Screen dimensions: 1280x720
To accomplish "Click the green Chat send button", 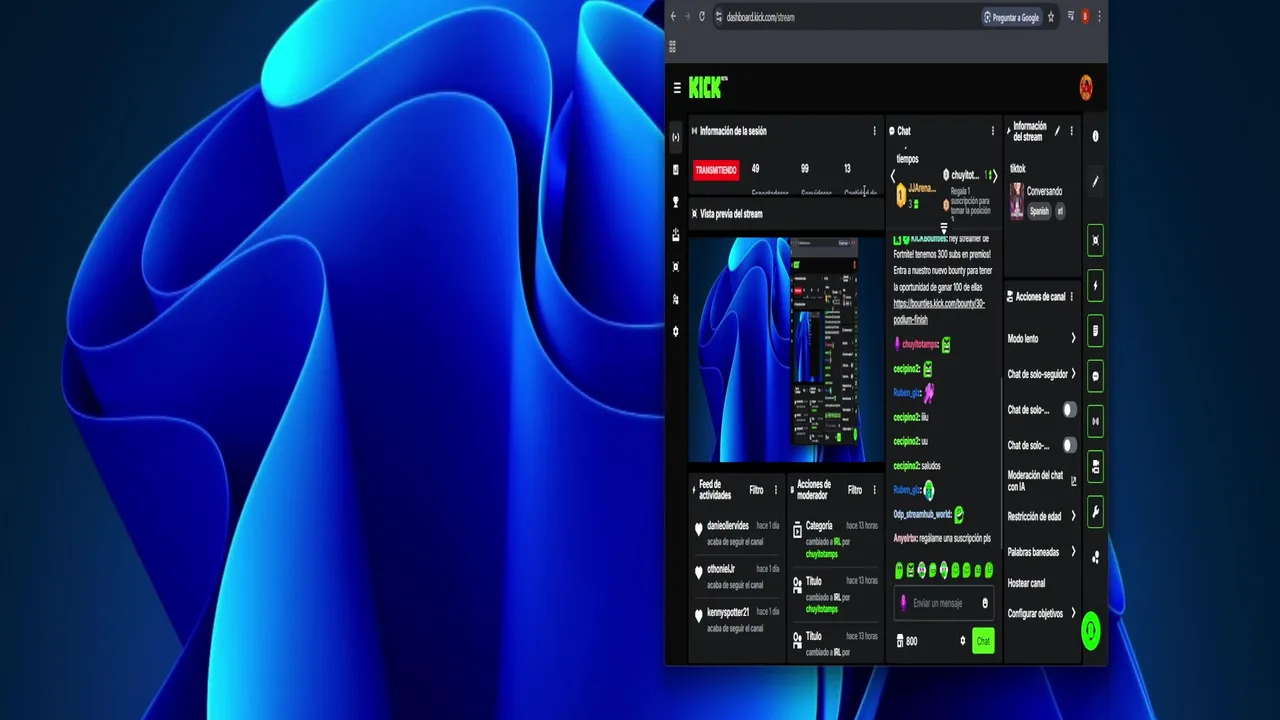I will [x=983, y=641].
